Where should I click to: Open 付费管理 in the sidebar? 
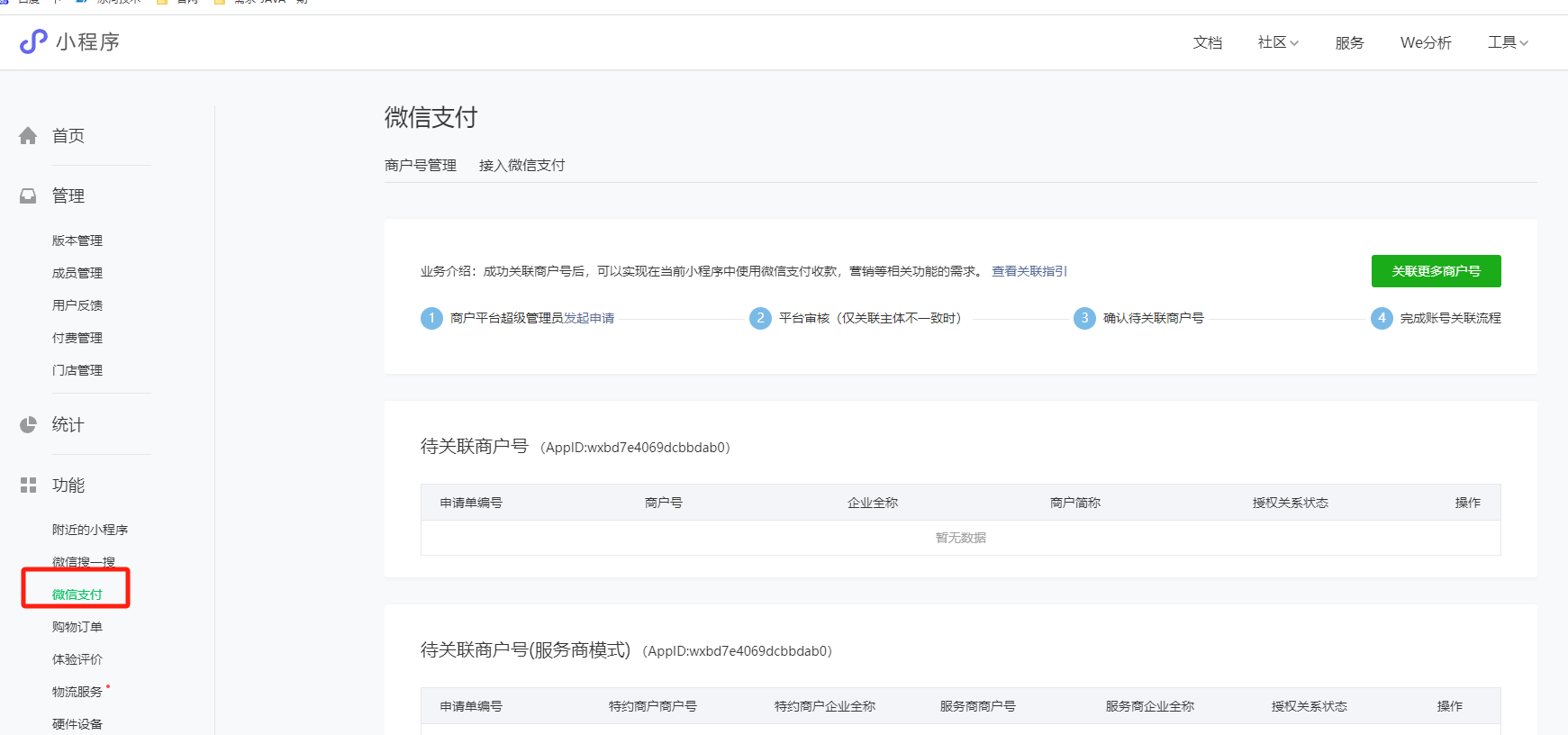point(77,338)
